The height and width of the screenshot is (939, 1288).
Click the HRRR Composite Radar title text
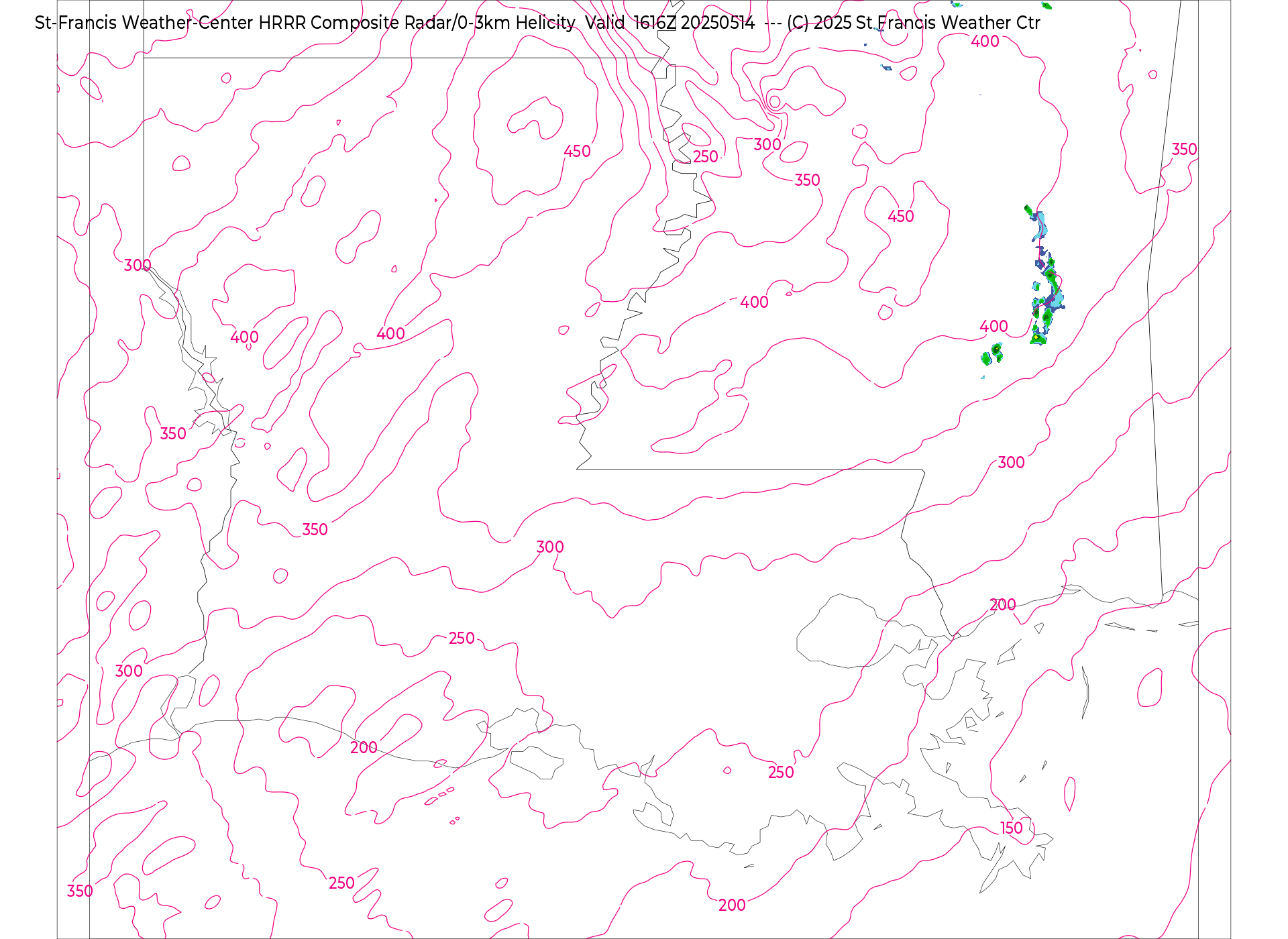click(537, 23)
